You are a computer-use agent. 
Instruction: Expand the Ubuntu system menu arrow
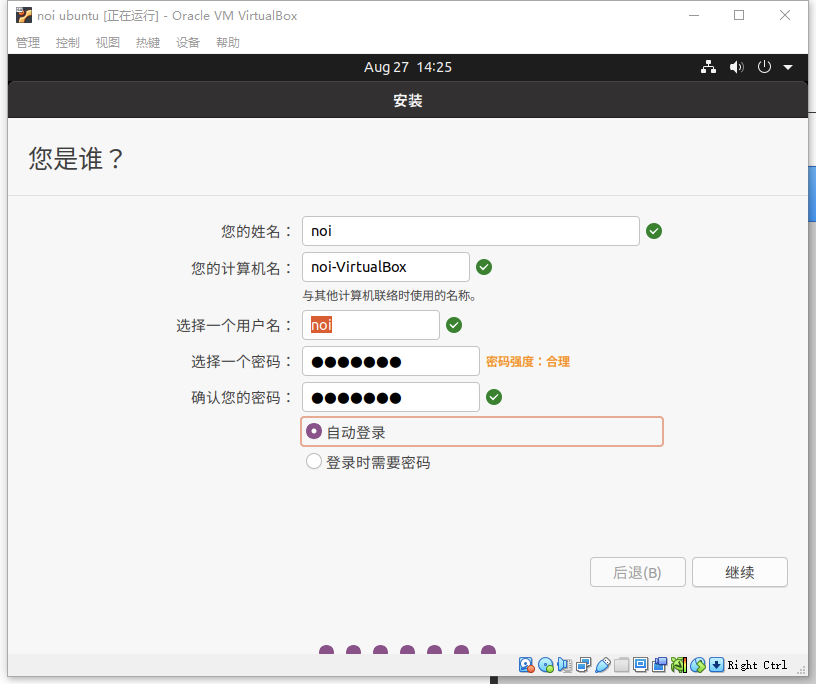coord(788,67)
